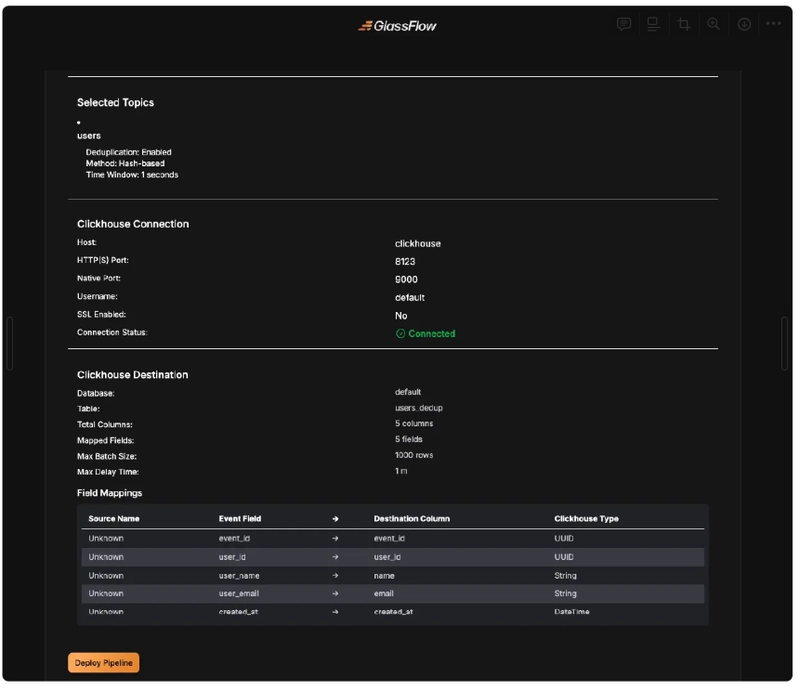
Task: Click the HTTP(S) port value 8123
Action: pyautogui.click(x=405, y=261)
